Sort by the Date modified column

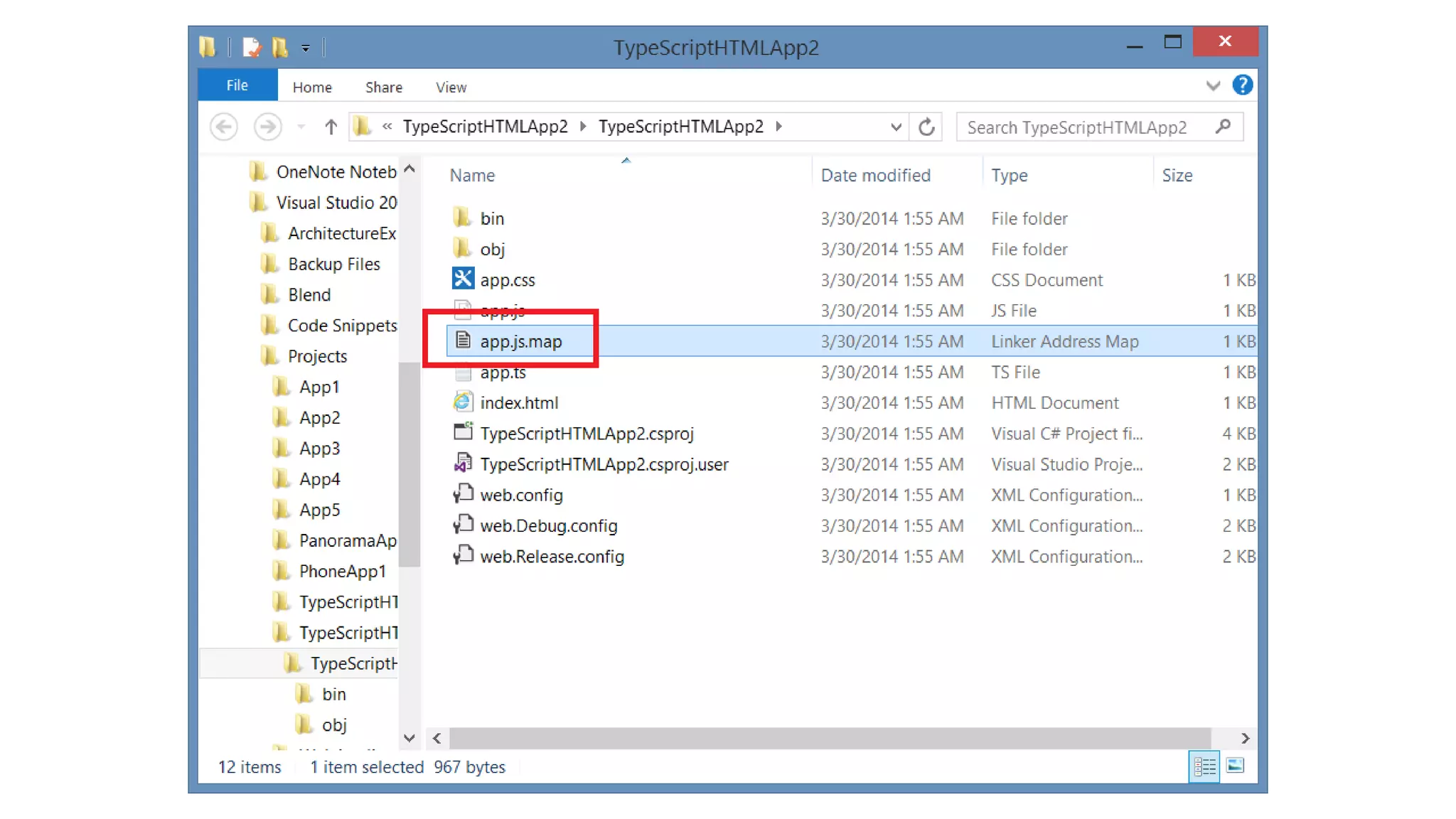(x=875, y=176)
